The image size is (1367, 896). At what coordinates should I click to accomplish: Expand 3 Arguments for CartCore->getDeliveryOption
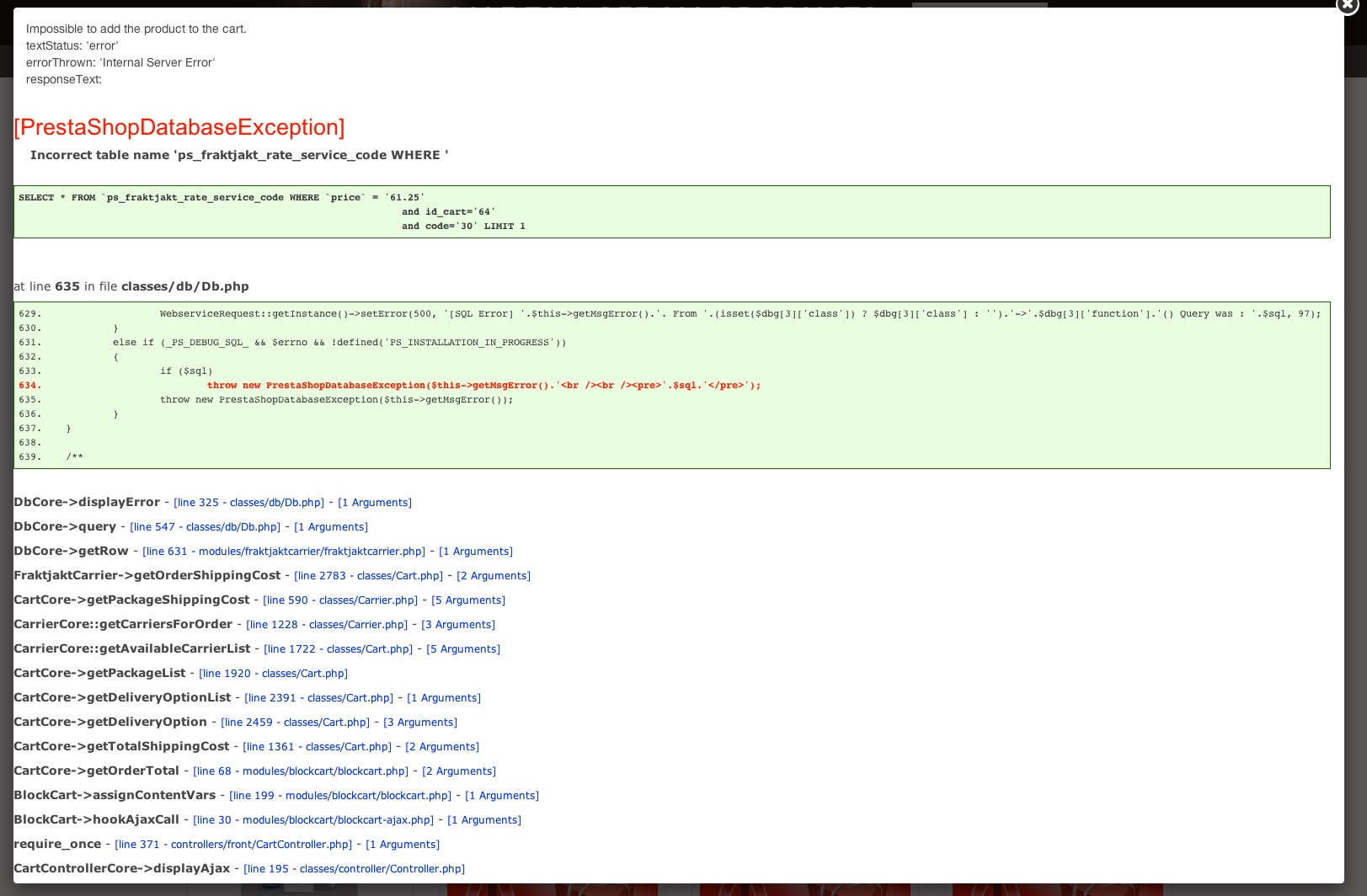pos(420,723)
